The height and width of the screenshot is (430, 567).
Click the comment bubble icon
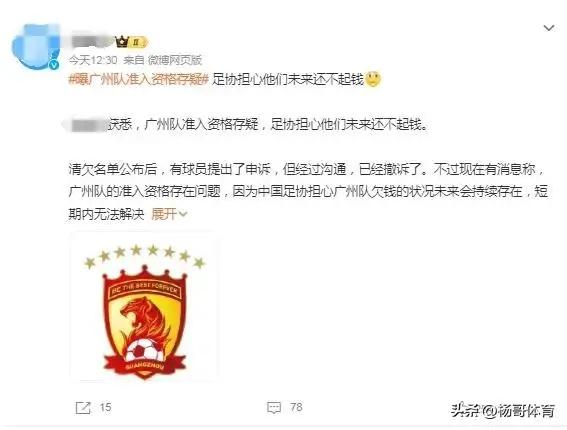click(x=274, y=408)
